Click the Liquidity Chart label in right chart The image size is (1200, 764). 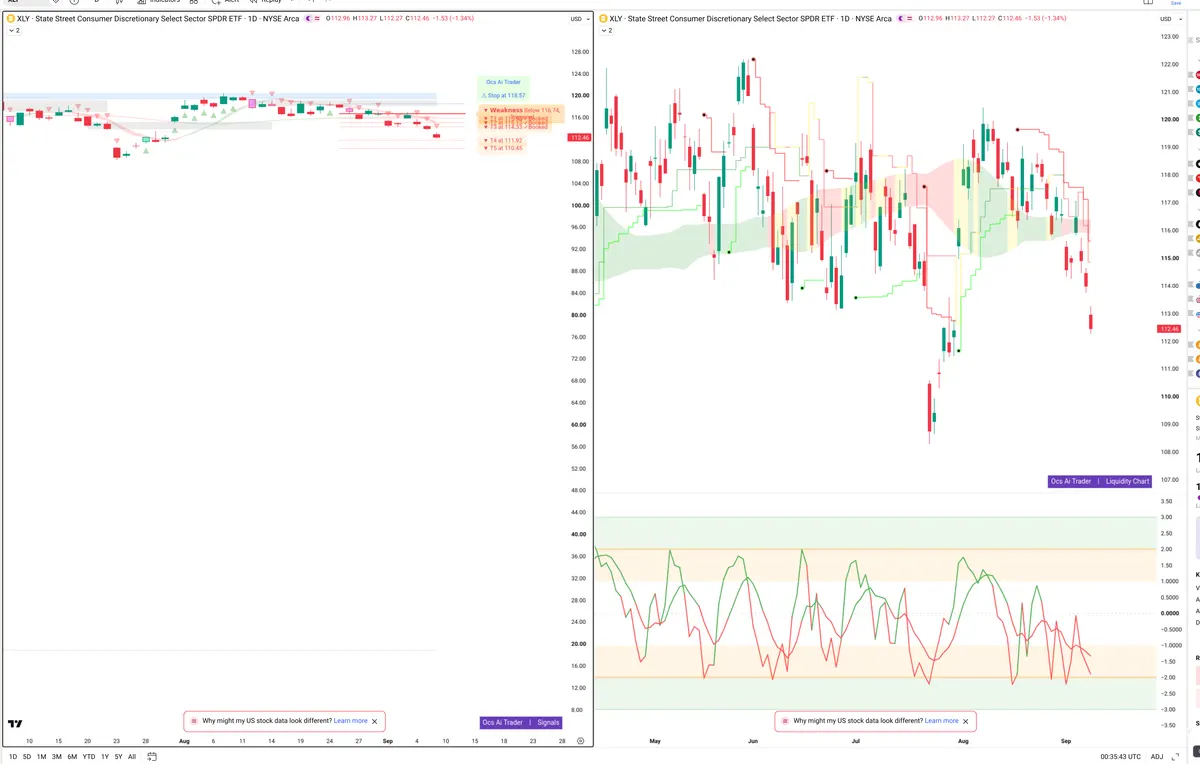(1127, 482)
